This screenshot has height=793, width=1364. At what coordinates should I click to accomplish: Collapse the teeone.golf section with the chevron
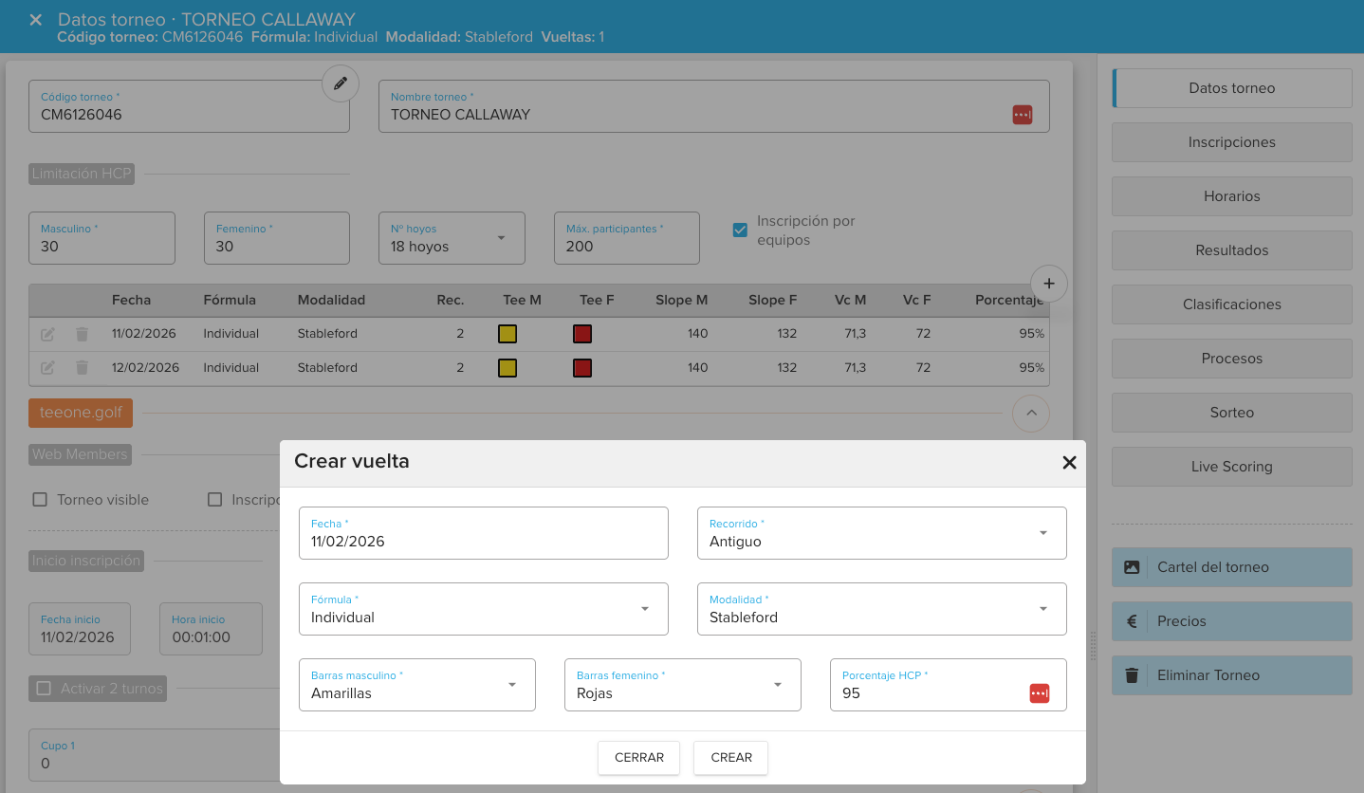1031,411
